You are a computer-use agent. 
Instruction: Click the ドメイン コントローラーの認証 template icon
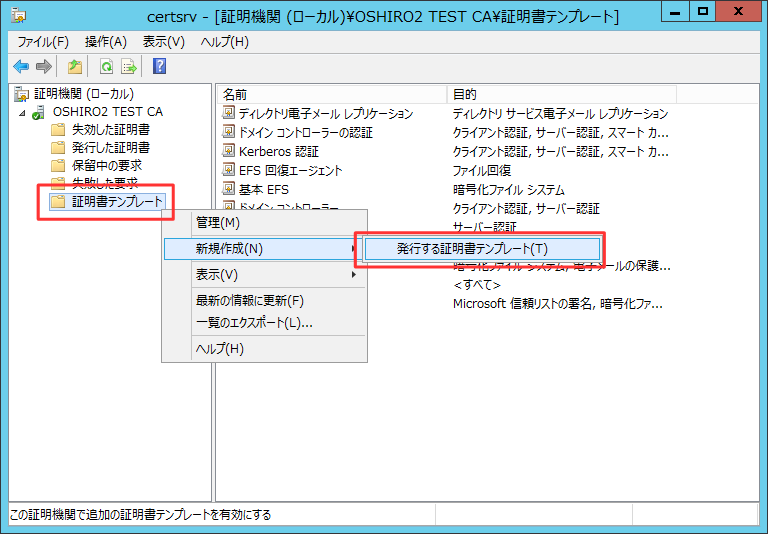(228, 132)
